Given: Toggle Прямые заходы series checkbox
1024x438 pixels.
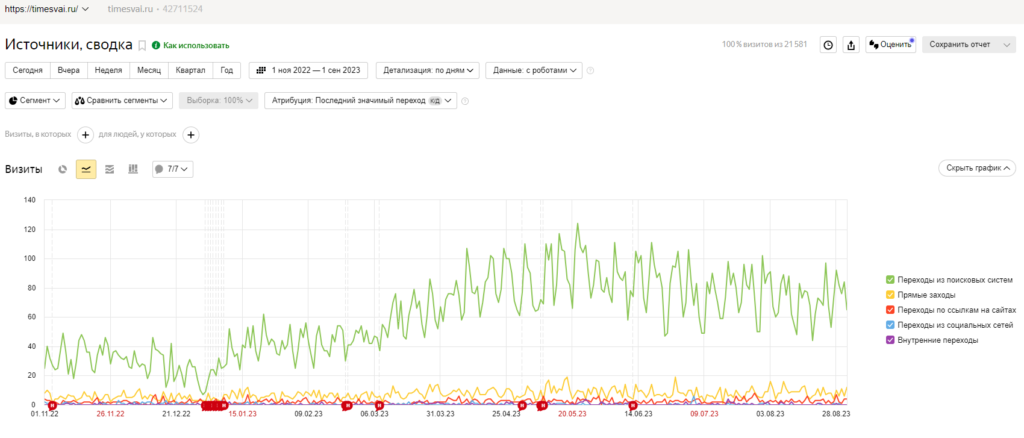Looking at the screenshot, I should [x=889, y=295].
